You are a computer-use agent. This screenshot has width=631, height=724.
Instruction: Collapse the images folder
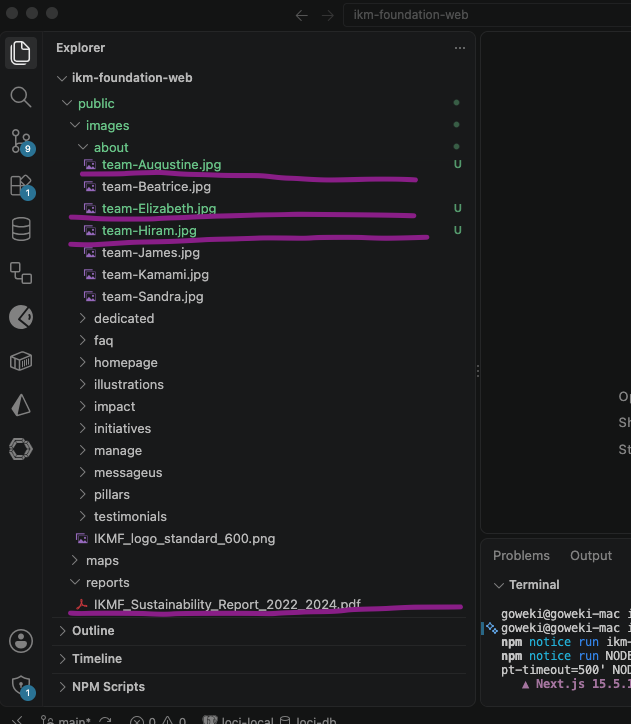pyautogui.click(x=75, y=125)
